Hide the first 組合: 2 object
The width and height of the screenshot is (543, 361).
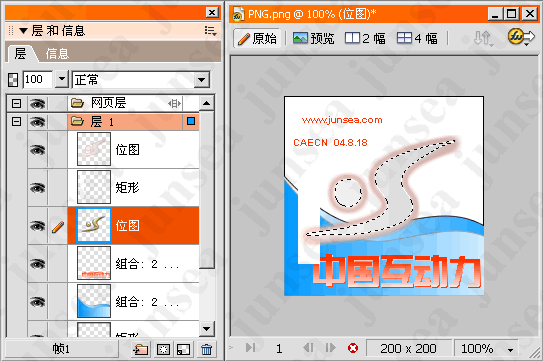(37, 264)
